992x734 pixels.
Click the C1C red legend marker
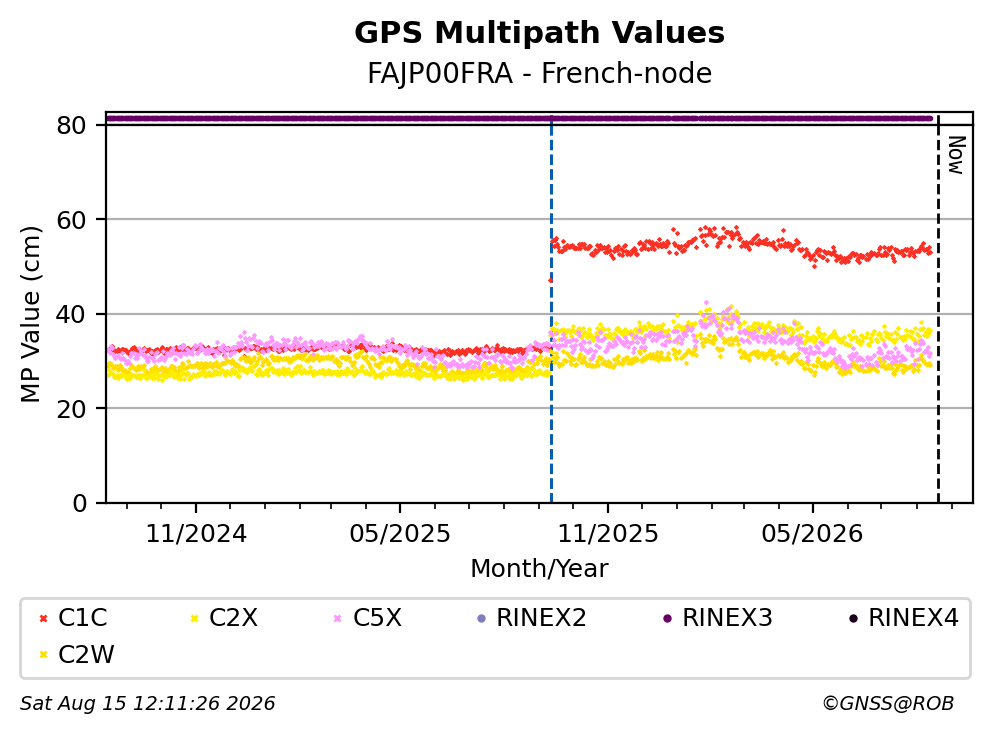tap(43, 618)
